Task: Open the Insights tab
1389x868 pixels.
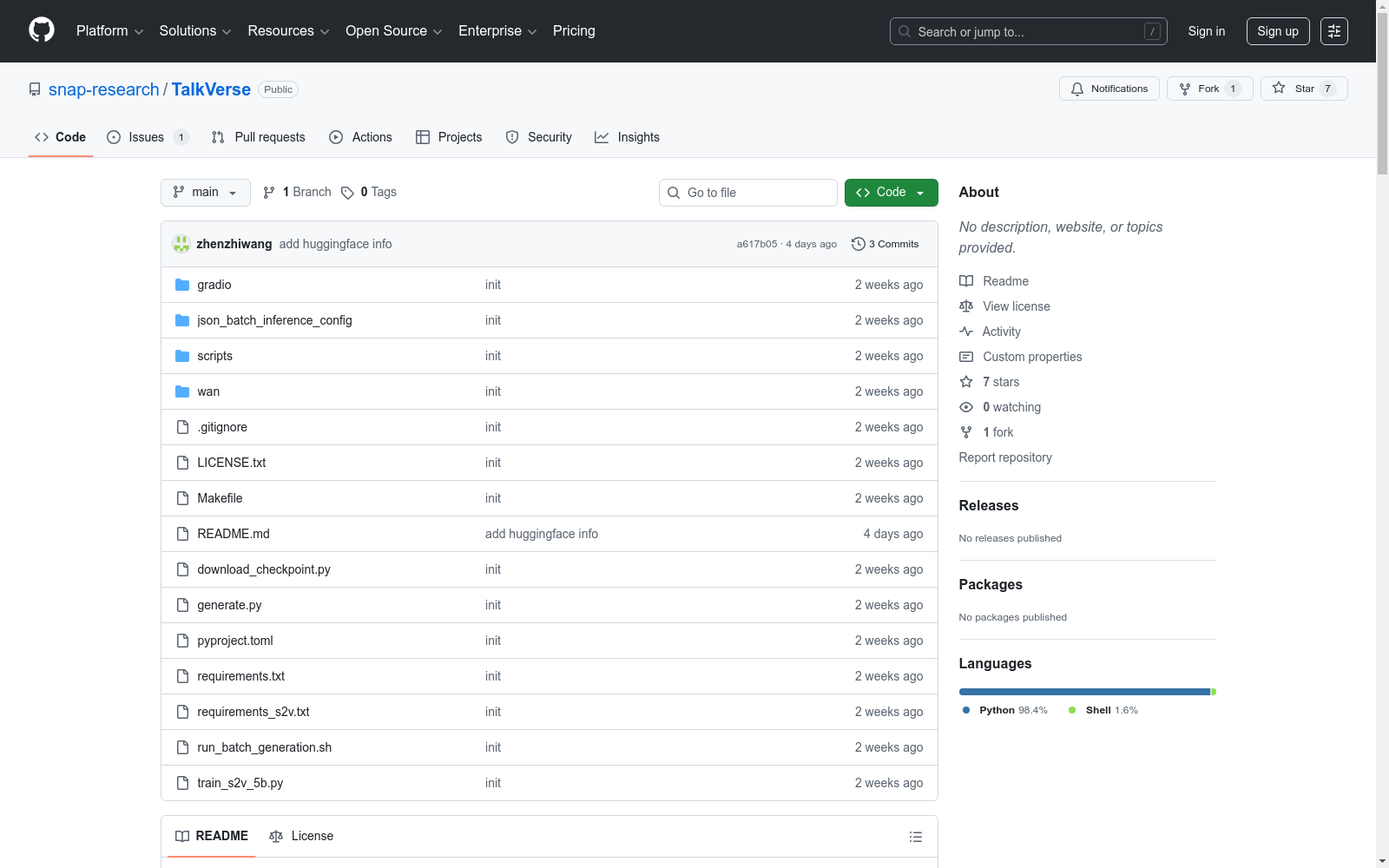Action: (x=627, y=137)
